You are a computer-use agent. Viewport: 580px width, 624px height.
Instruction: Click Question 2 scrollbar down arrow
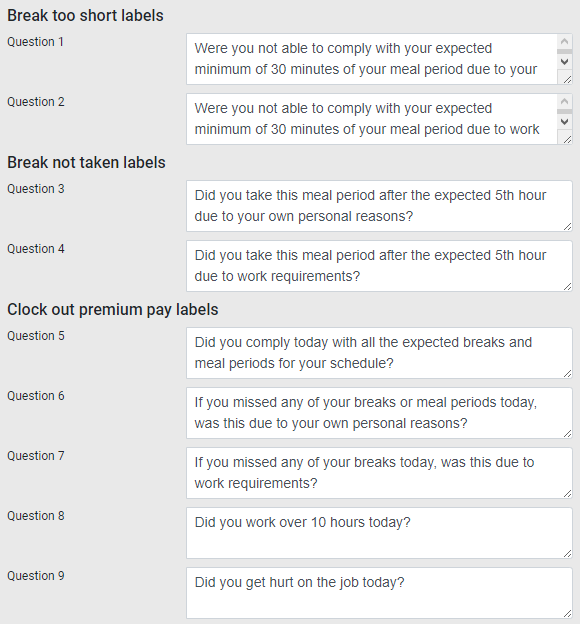(564, 122)
